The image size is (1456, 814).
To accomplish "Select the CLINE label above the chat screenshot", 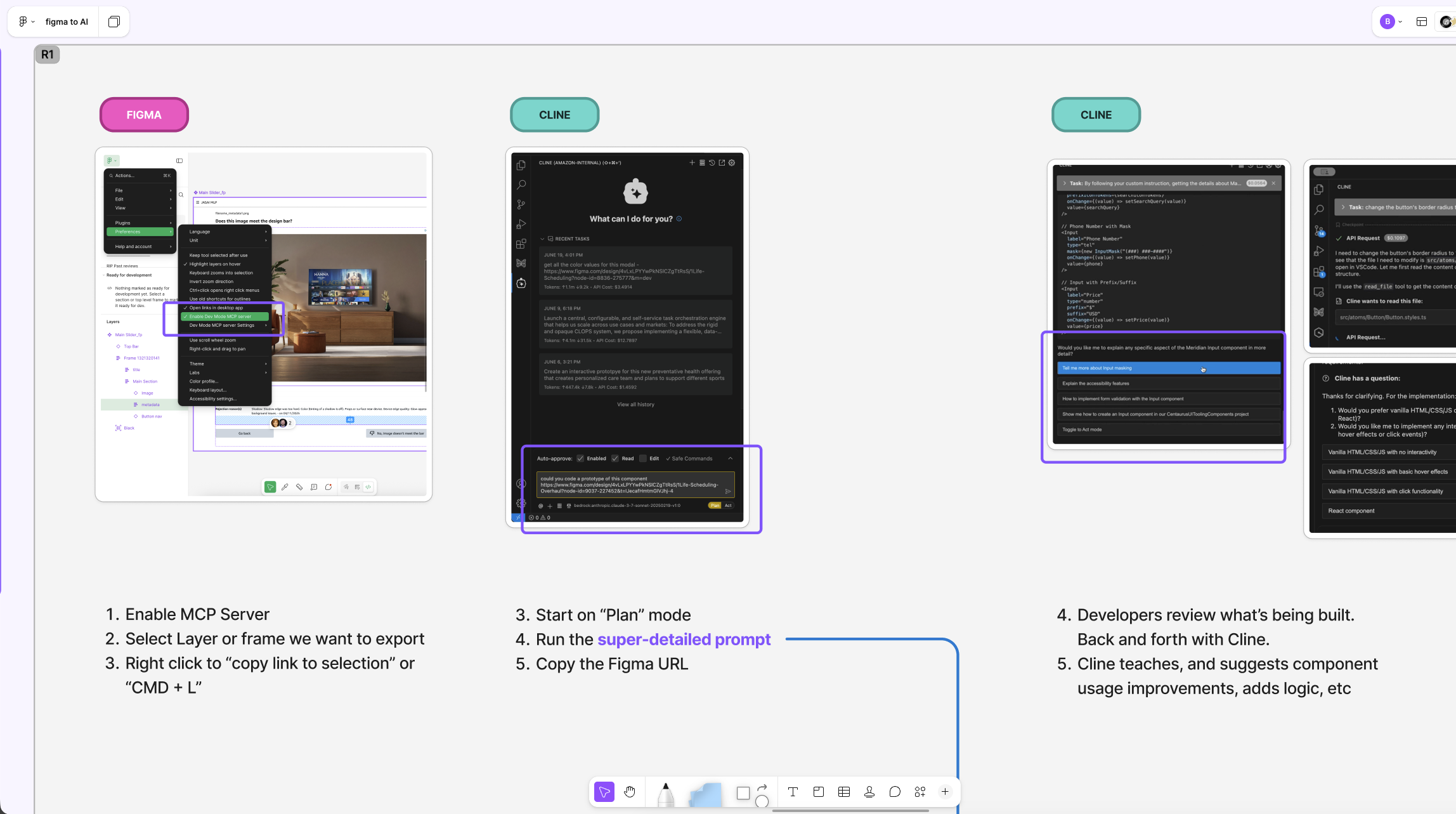I will [554, 115].
